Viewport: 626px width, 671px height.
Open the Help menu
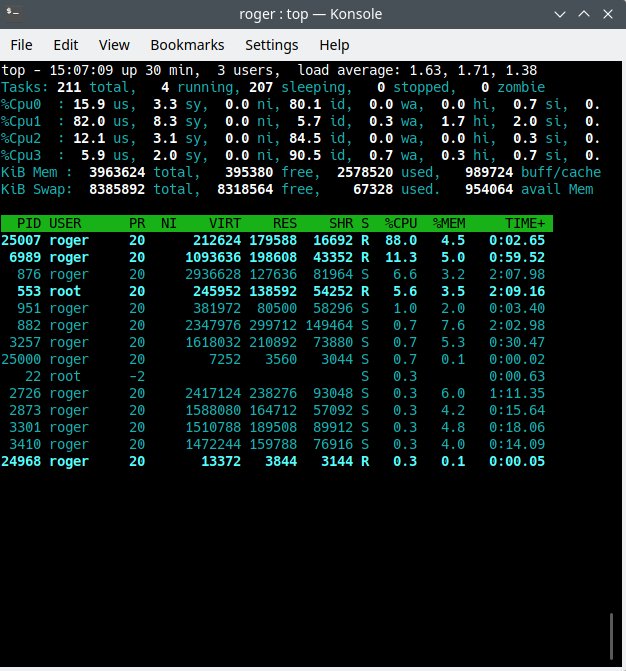tap(334, 45)
